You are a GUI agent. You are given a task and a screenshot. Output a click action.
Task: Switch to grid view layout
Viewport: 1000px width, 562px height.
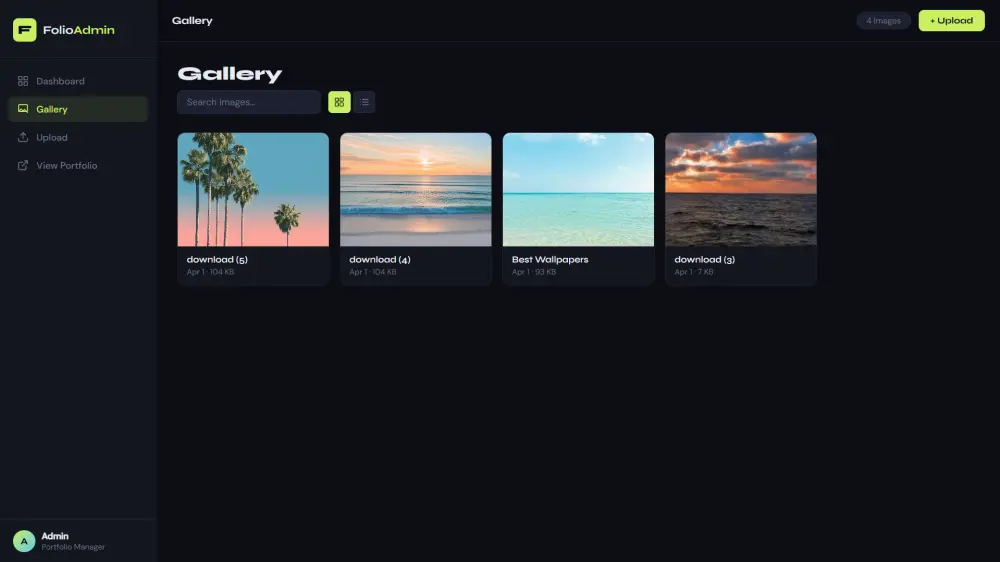[339, 102]
